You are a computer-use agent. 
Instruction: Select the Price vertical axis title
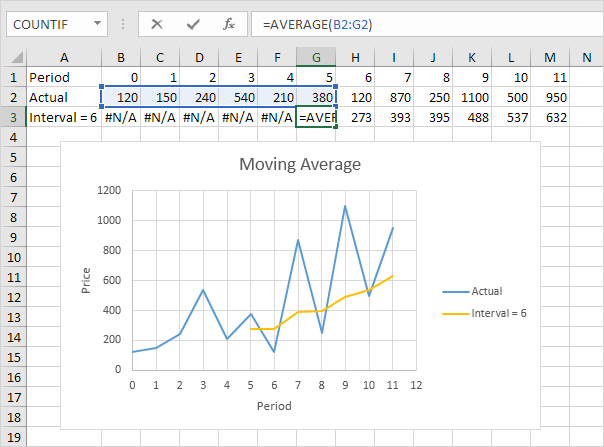pos(86,279)
